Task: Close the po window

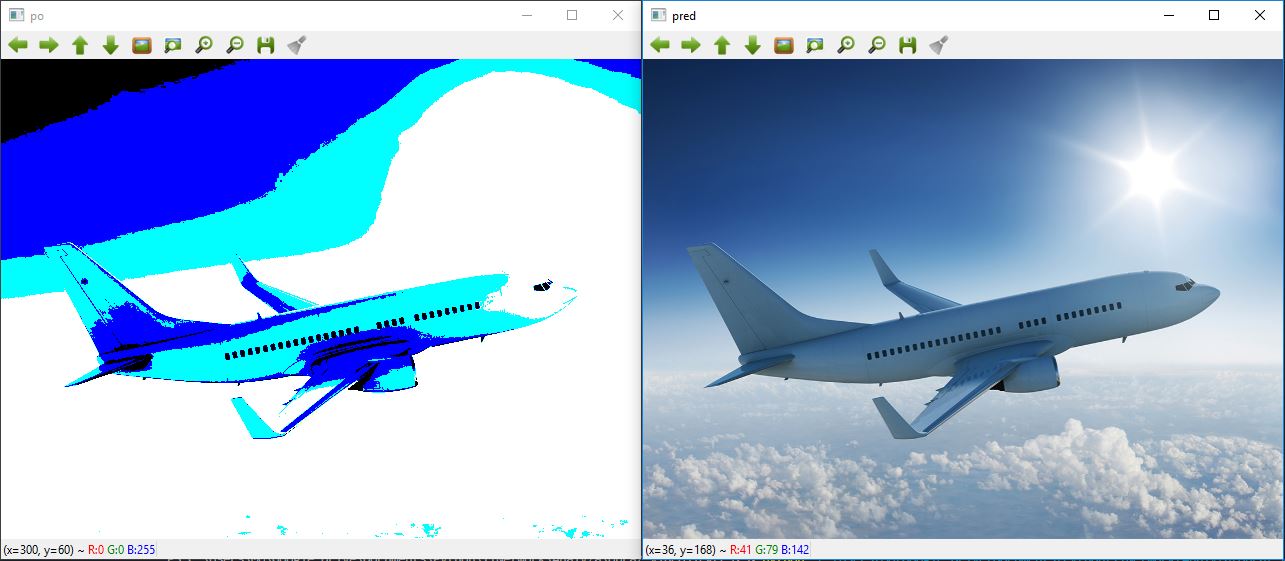Action: pos(618,16)
